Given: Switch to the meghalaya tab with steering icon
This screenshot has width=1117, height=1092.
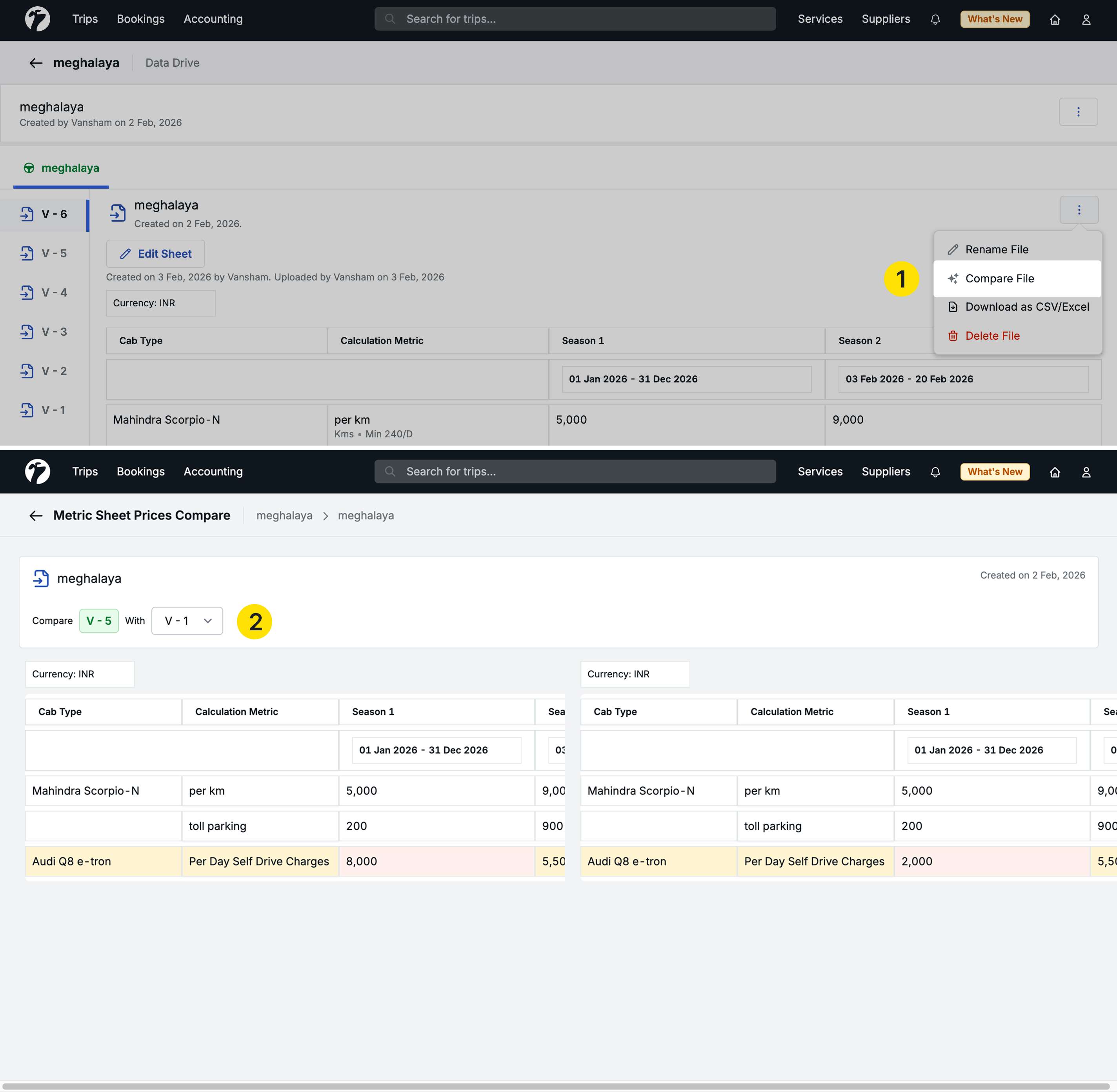Looking at the screenshot, I should click(61, 168).
